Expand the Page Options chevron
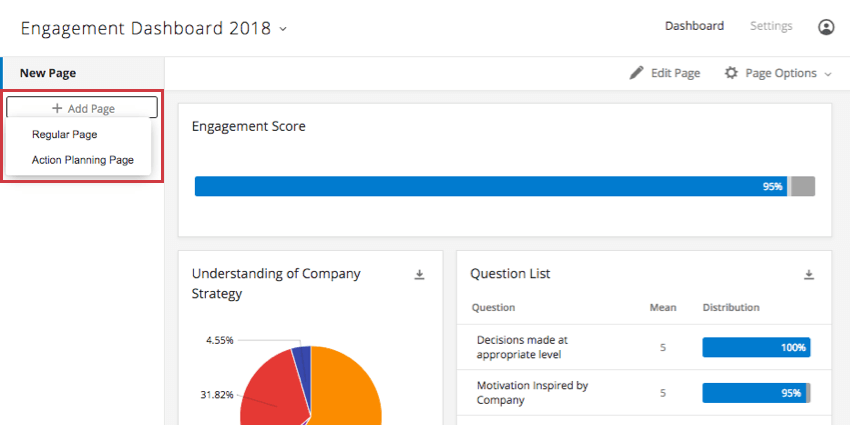The width and height of the screenshot is (850, 425). [x=827, y=74]
